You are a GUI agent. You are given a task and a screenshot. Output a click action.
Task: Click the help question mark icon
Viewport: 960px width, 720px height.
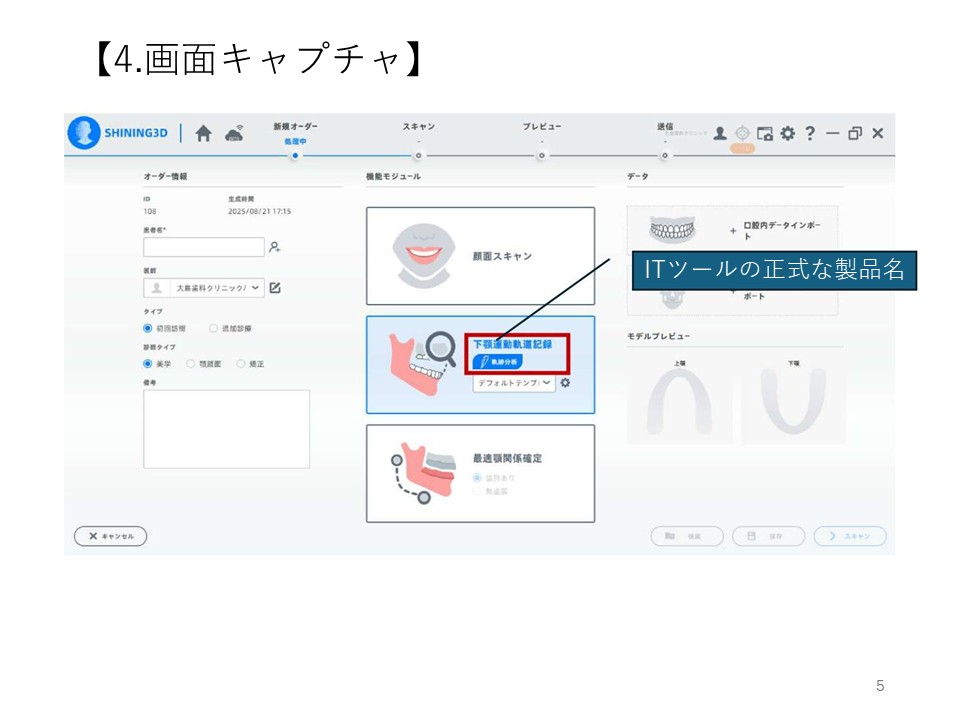pyautogui.click(x=810, y=134)
